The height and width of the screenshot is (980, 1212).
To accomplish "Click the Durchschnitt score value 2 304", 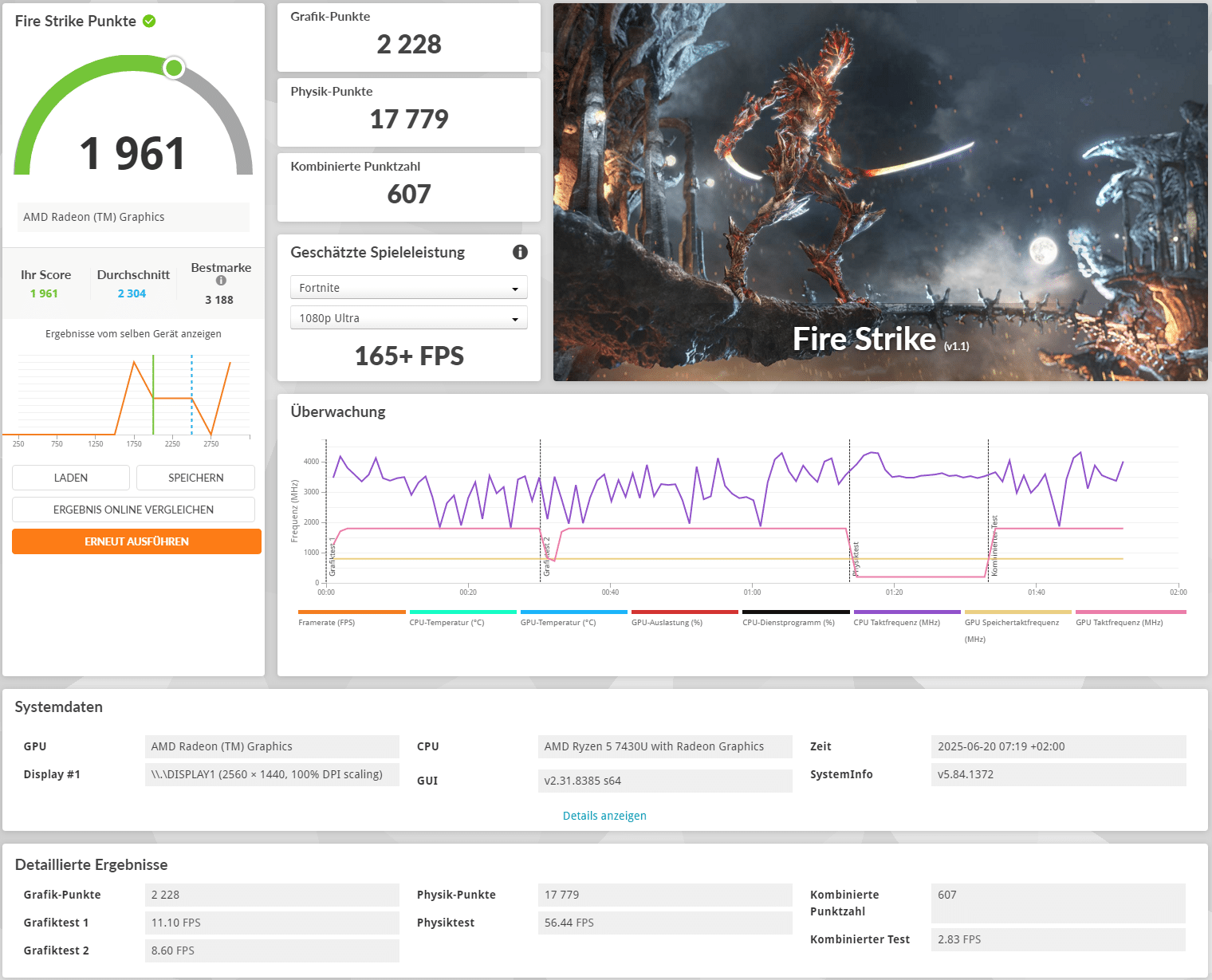I will point(132,293).
